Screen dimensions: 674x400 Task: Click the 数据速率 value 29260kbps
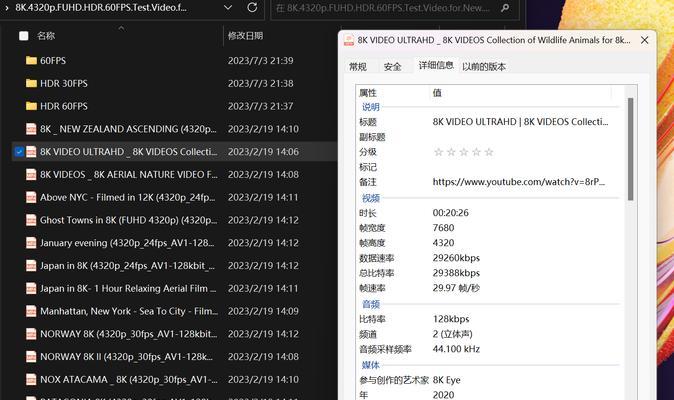pos(456,258)
